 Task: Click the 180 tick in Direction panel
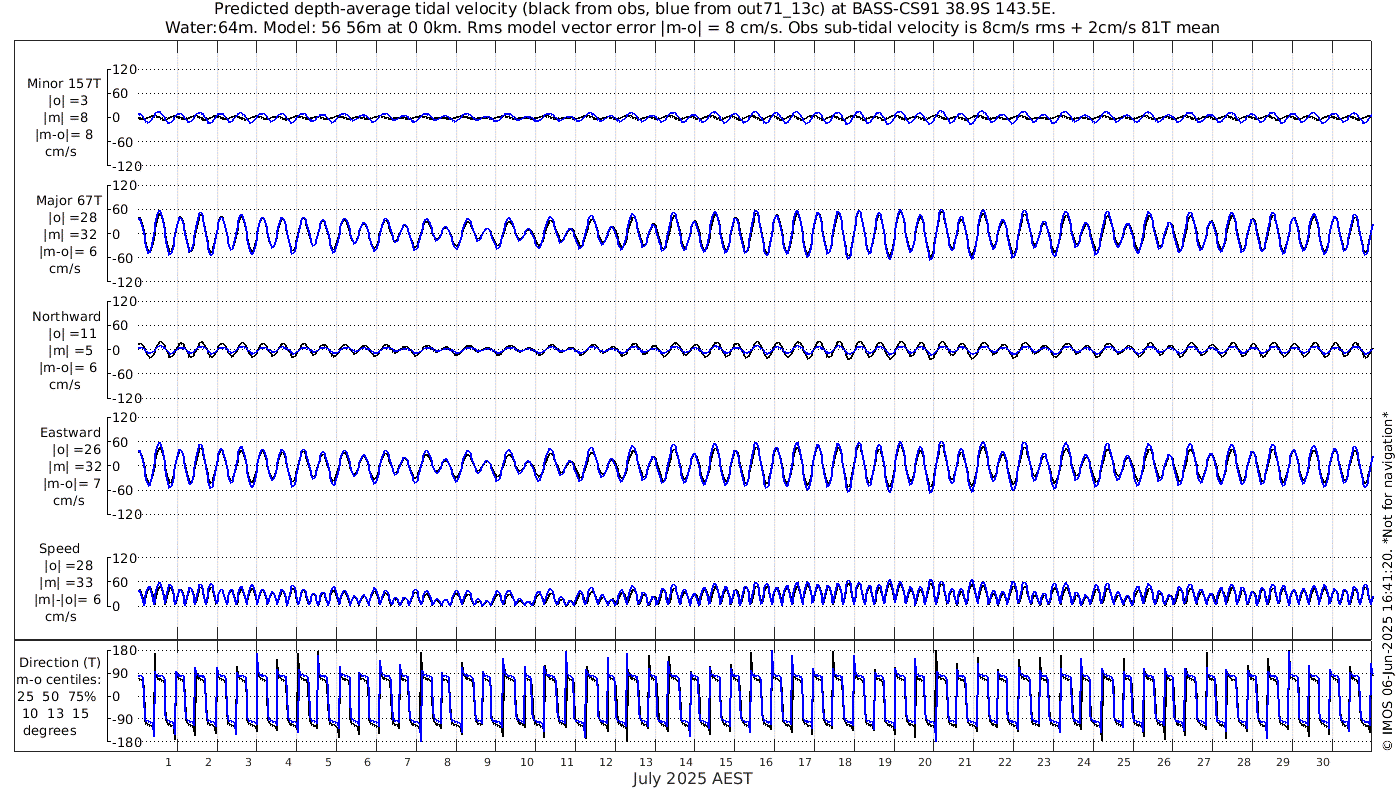coord(123,651)
